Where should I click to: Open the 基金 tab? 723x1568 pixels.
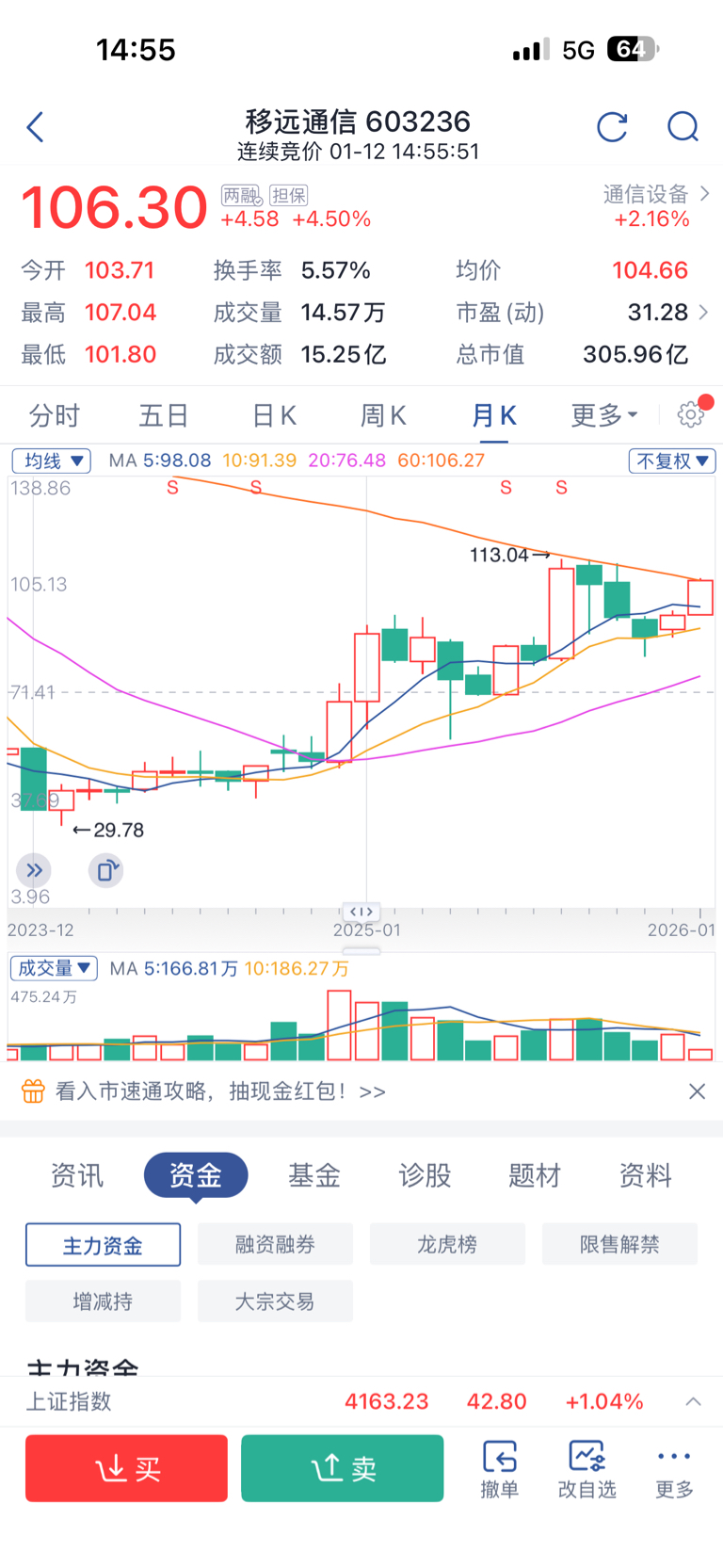[x=314, y=1175]
